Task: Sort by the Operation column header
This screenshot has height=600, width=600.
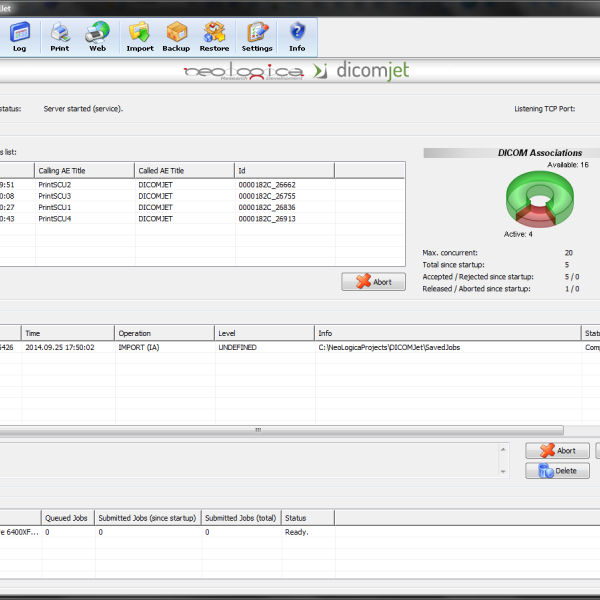Action: [164, 333]
